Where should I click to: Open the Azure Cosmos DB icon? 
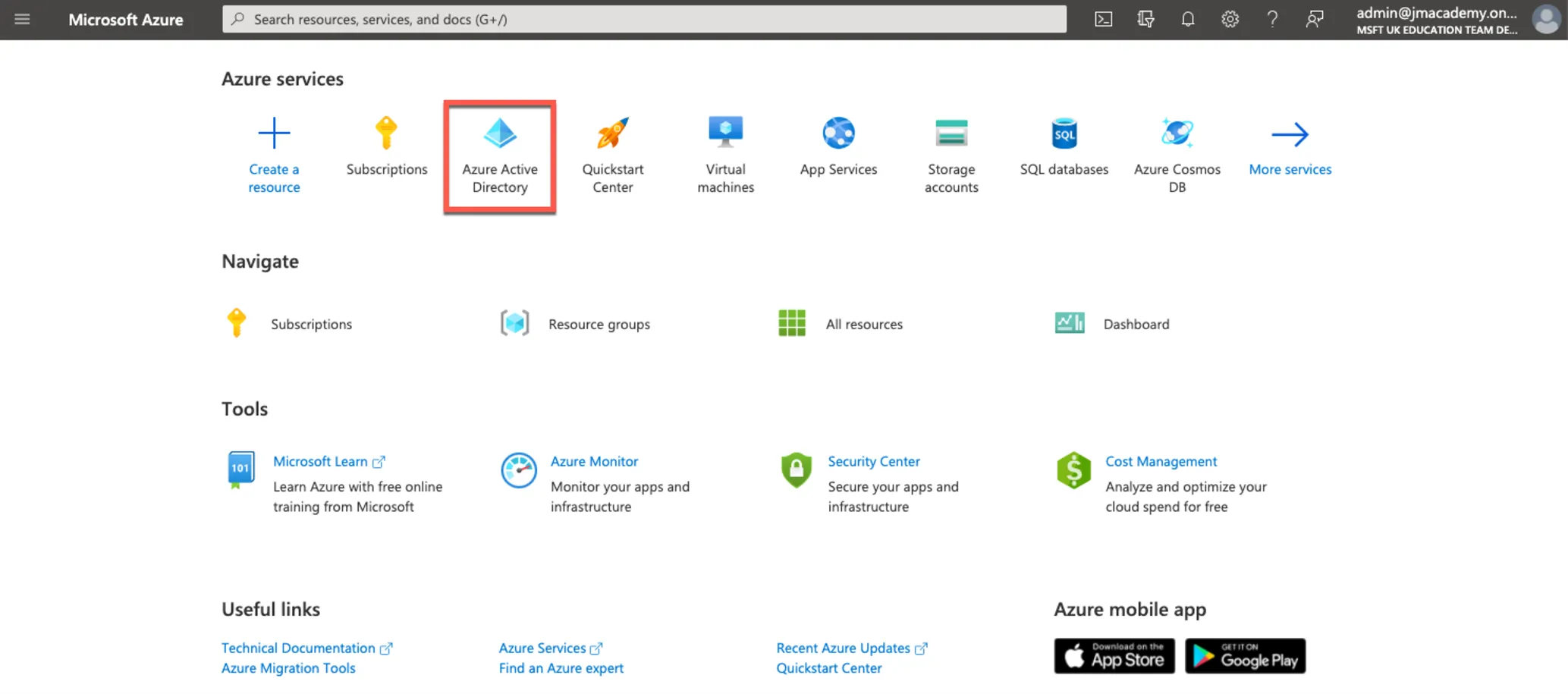(1177, 133)
